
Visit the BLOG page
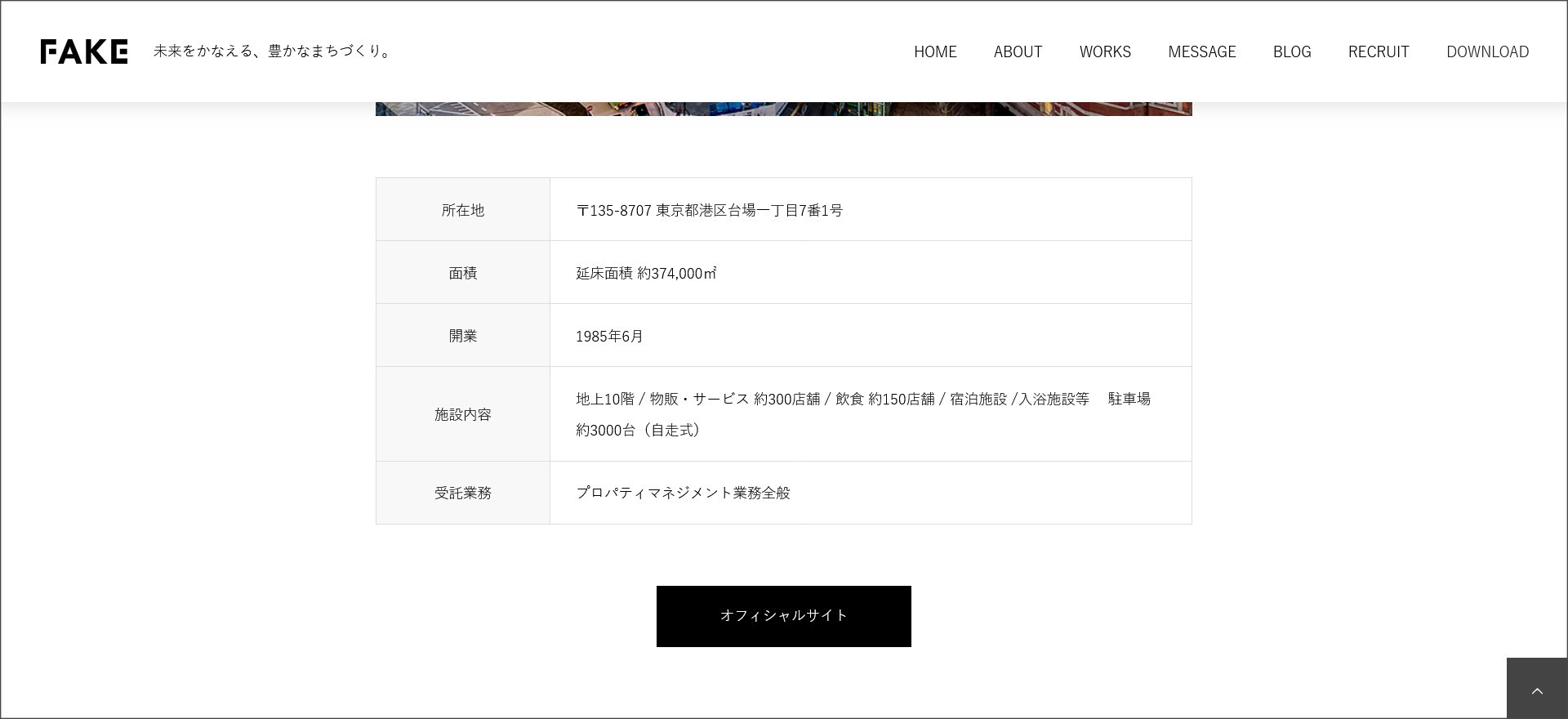coord(1291,51)
